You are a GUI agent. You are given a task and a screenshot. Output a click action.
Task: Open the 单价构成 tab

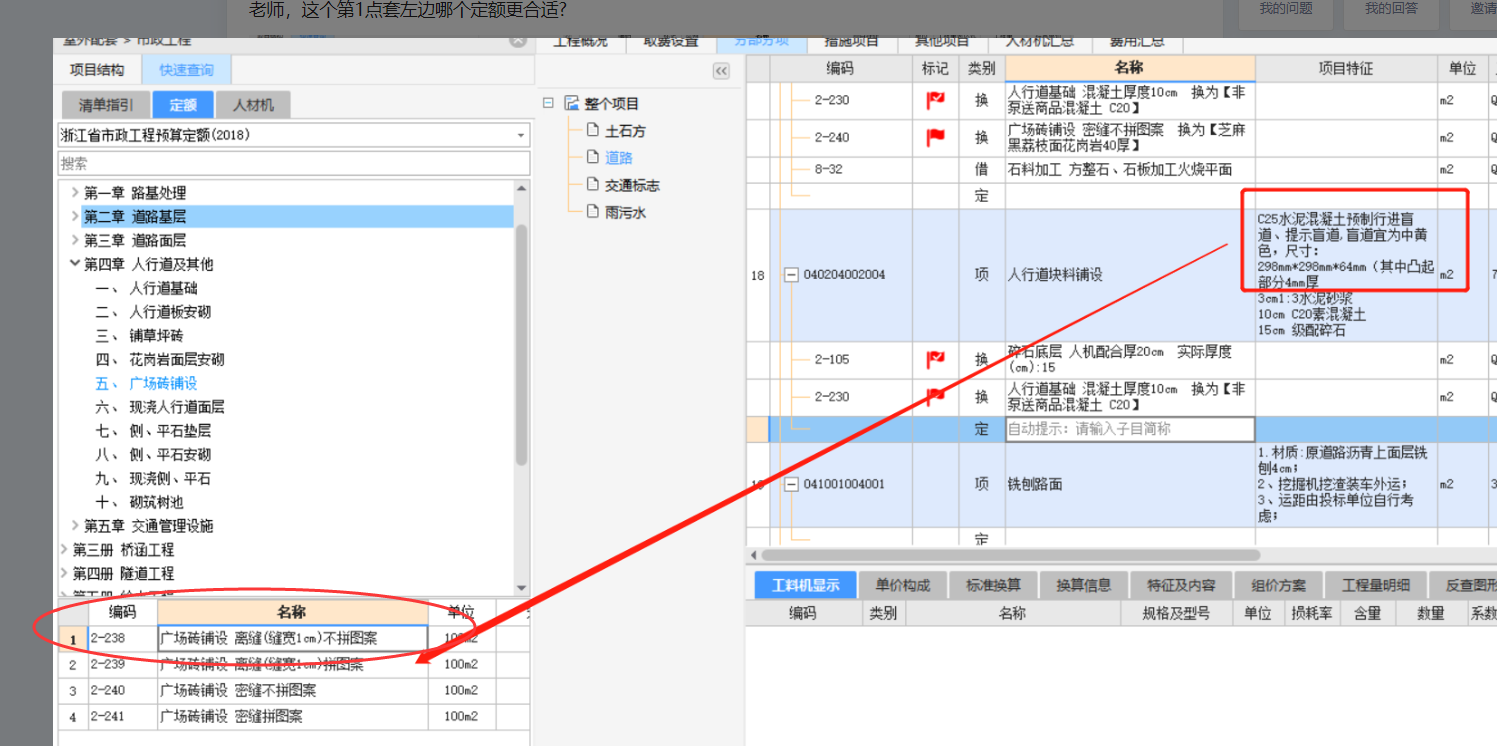[902, 585]
